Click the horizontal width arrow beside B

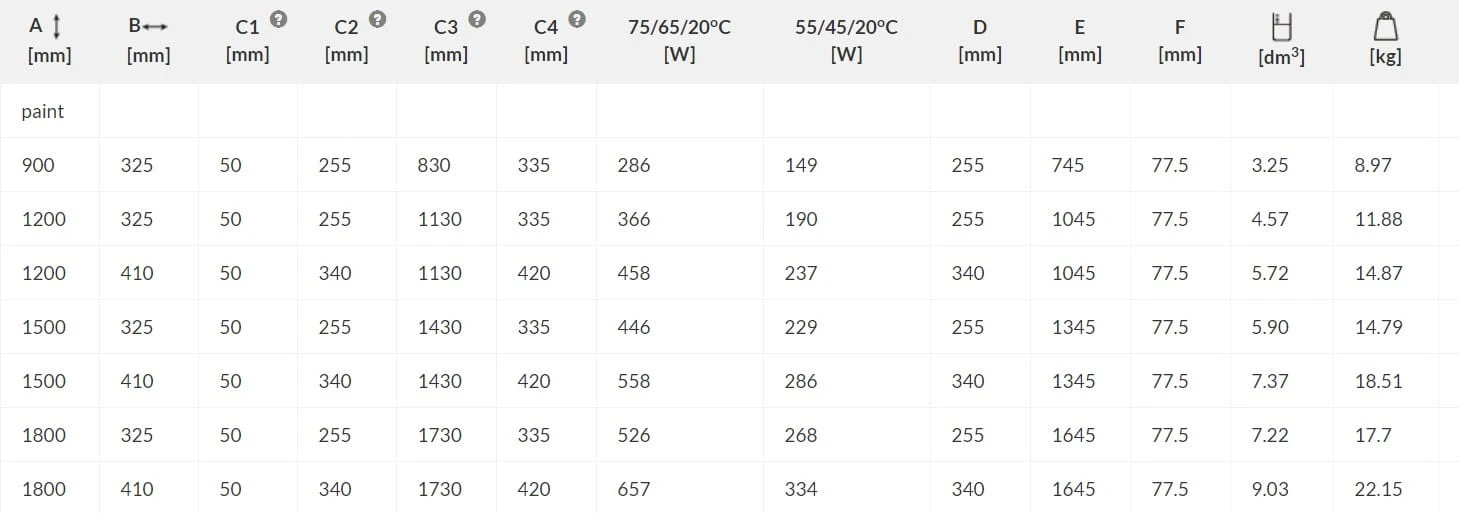tap(155, 27)
